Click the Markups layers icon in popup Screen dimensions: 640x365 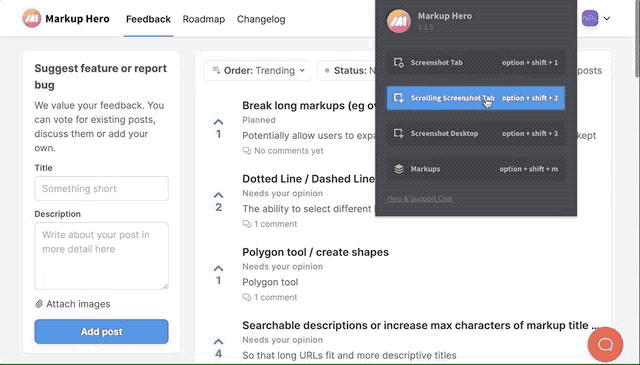[x=398, y=169]
